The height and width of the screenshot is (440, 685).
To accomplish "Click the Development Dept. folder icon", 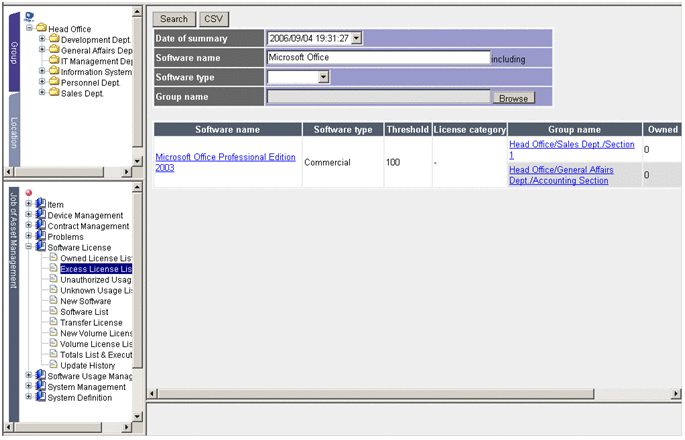I will click(x=54, y=39).
